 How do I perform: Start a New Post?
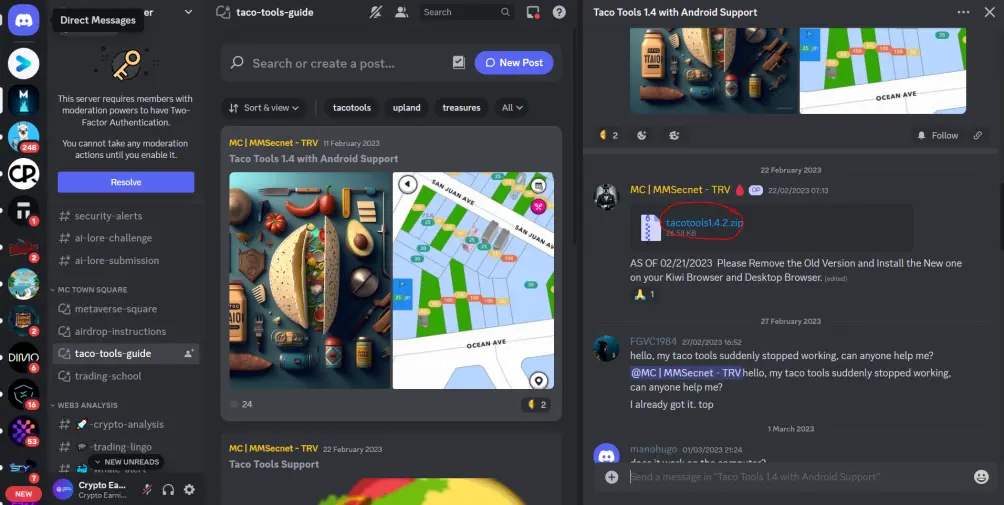pyautogui.click(x=514, y=63)
